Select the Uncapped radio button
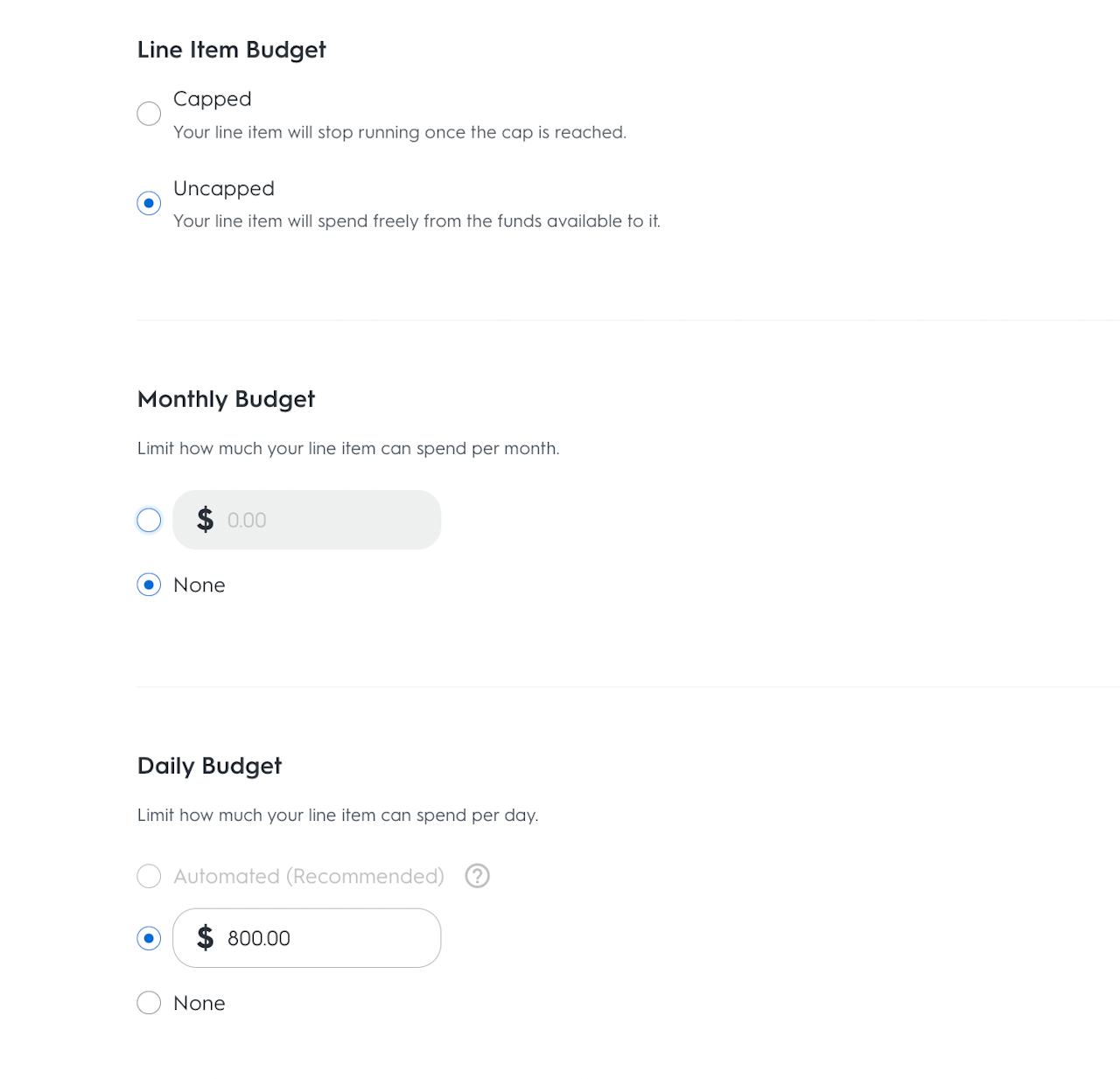1120x1079 pixels. (149, 203)
